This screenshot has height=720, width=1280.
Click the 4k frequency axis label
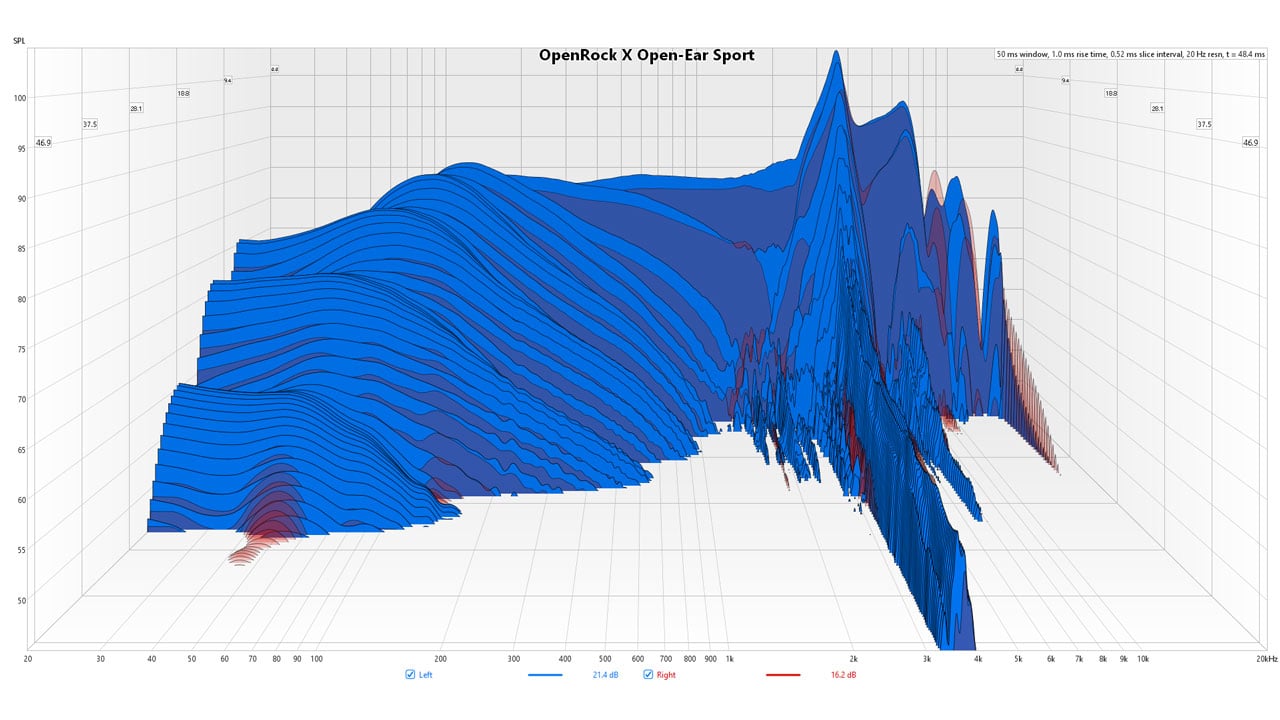click(x=978, y=659)
